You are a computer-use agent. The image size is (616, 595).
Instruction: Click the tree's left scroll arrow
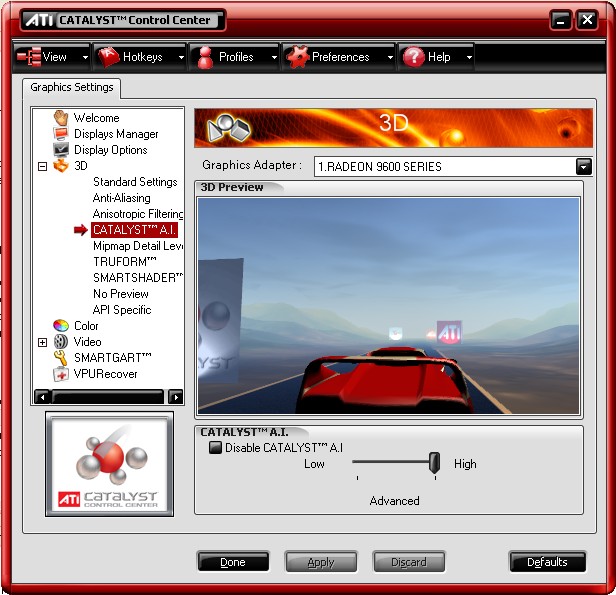[x=42, y=397]
